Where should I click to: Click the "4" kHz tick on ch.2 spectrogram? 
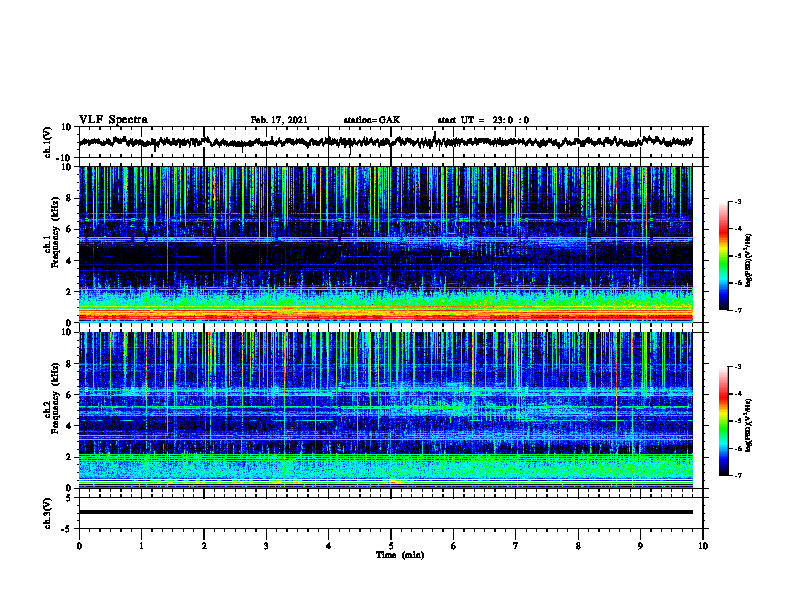click(70, 426)
